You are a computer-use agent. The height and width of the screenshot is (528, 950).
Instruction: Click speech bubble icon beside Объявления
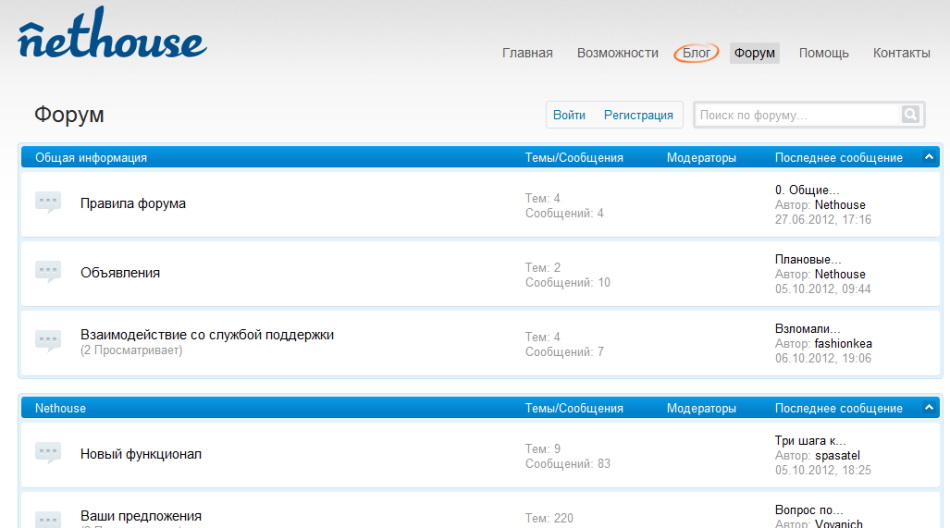click(48, 272)
